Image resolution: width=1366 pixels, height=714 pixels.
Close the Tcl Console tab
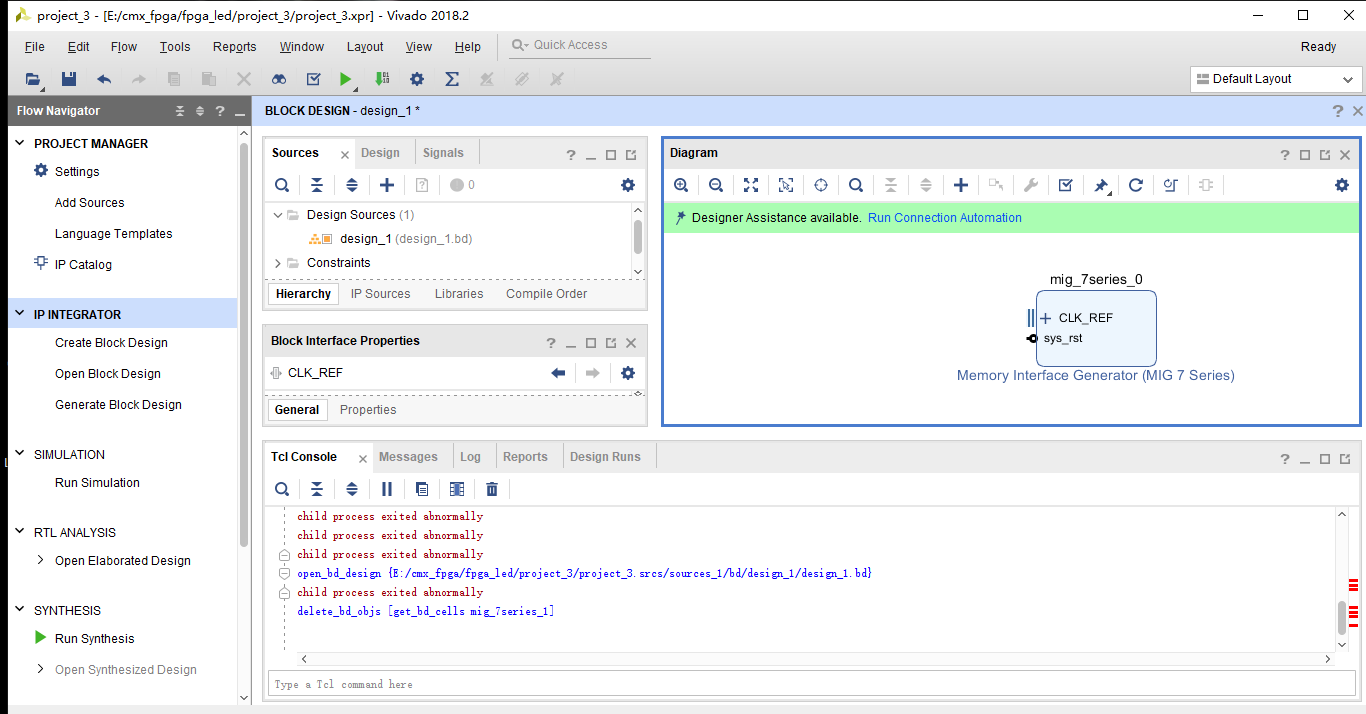pyautogui.click(x=362, y=460)
